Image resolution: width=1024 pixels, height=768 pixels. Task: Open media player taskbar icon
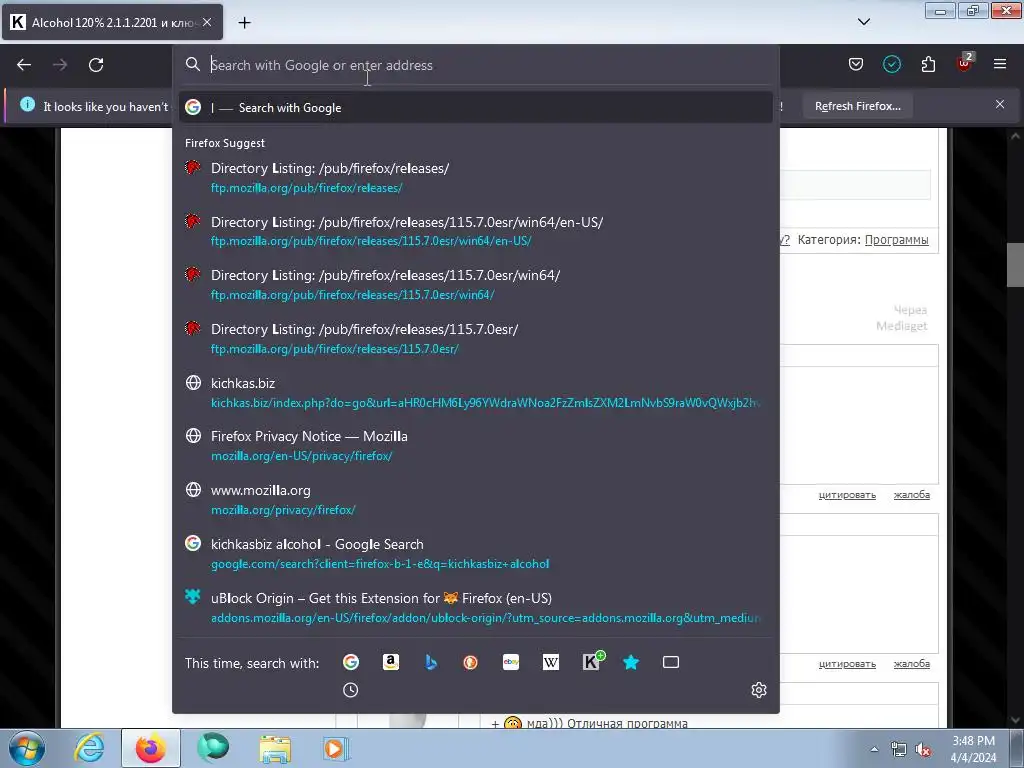click(336, 748)
